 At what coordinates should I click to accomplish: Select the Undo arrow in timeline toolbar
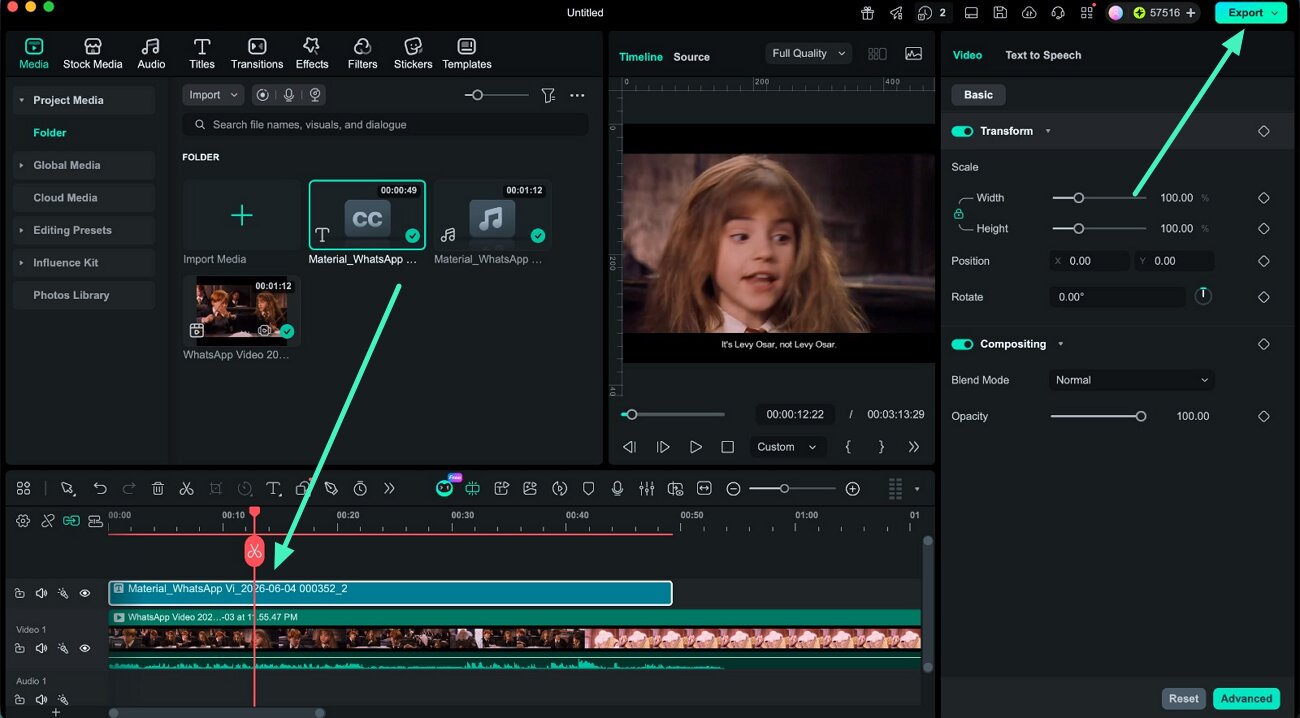click(x=100, y=488)
